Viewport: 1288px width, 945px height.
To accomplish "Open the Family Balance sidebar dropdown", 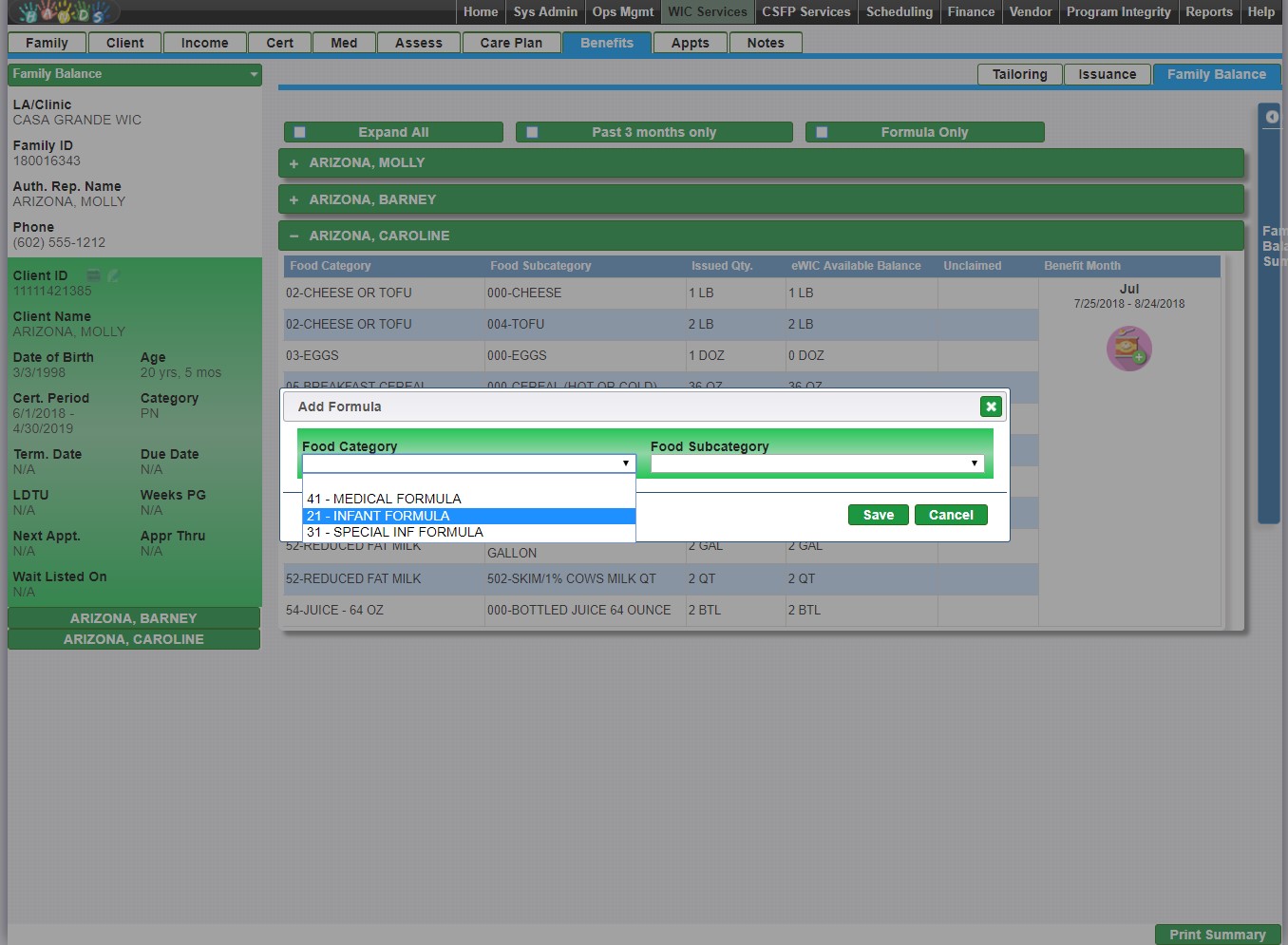I will click(254, 74).
